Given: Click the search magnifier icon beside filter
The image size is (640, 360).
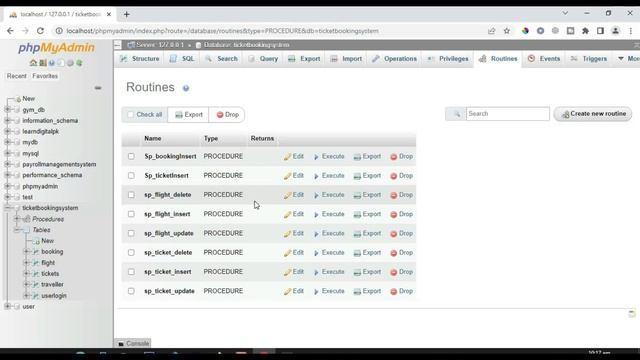Looking at the screenshot, I should point(456,114).
